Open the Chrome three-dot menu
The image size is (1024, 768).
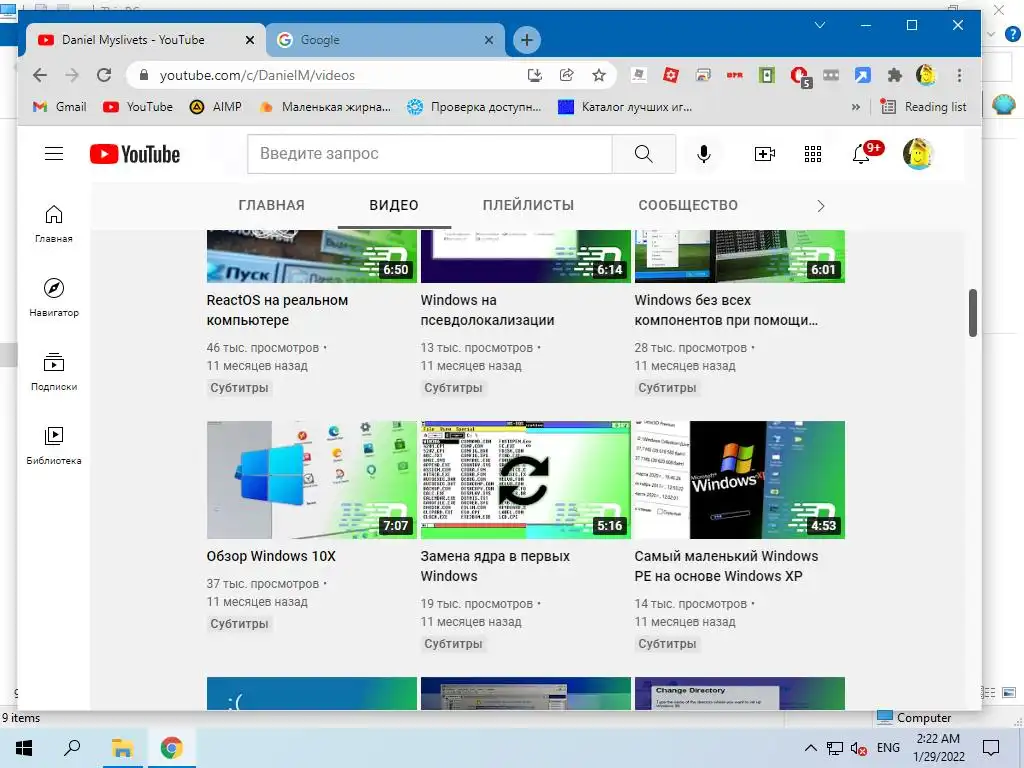point(959,75)
